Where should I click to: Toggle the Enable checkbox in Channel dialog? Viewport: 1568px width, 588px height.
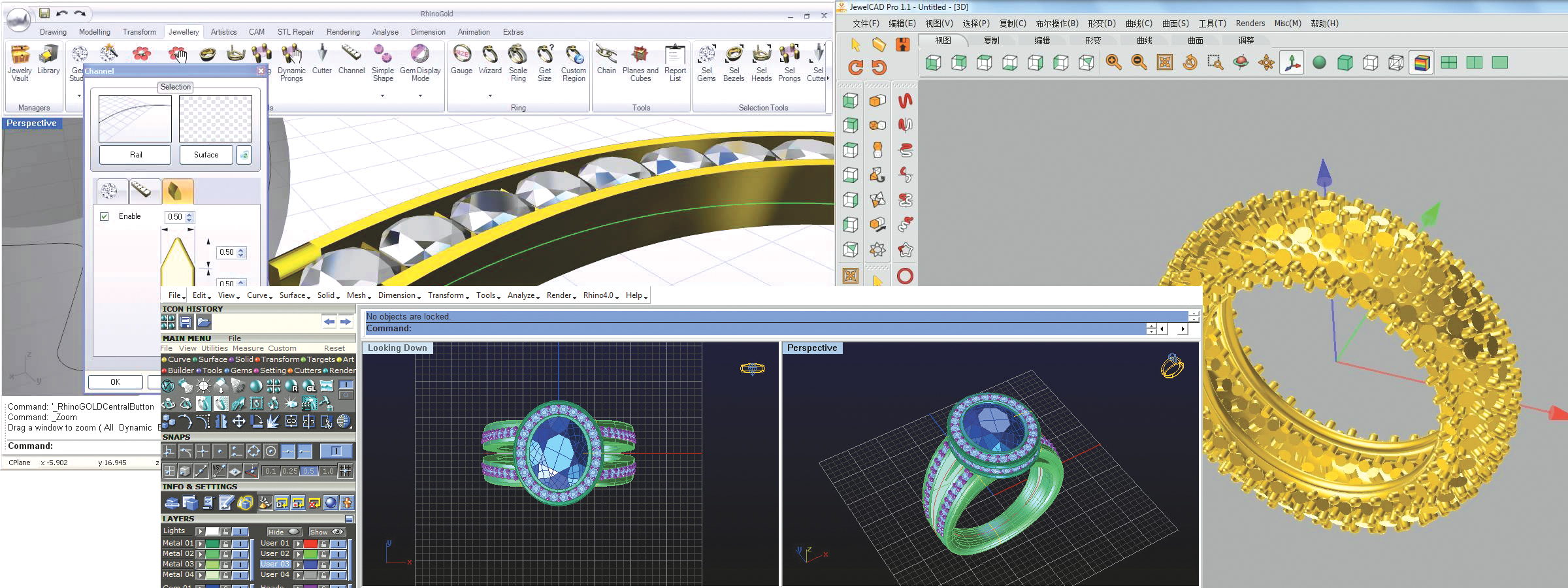pyautogui.click(x=104, y=216)
